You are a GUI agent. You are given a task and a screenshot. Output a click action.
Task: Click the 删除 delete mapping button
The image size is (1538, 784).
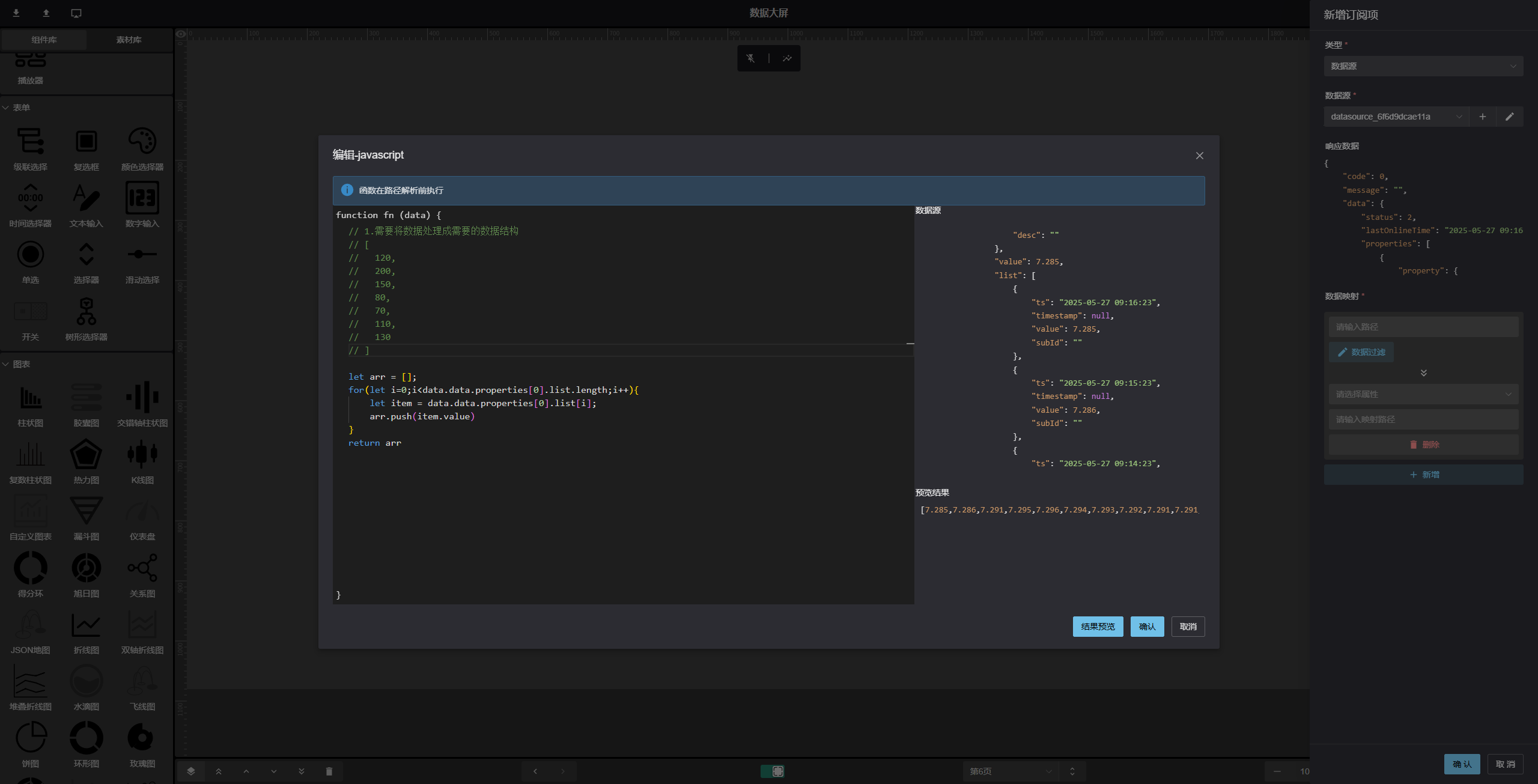[x=1423, y=445]
